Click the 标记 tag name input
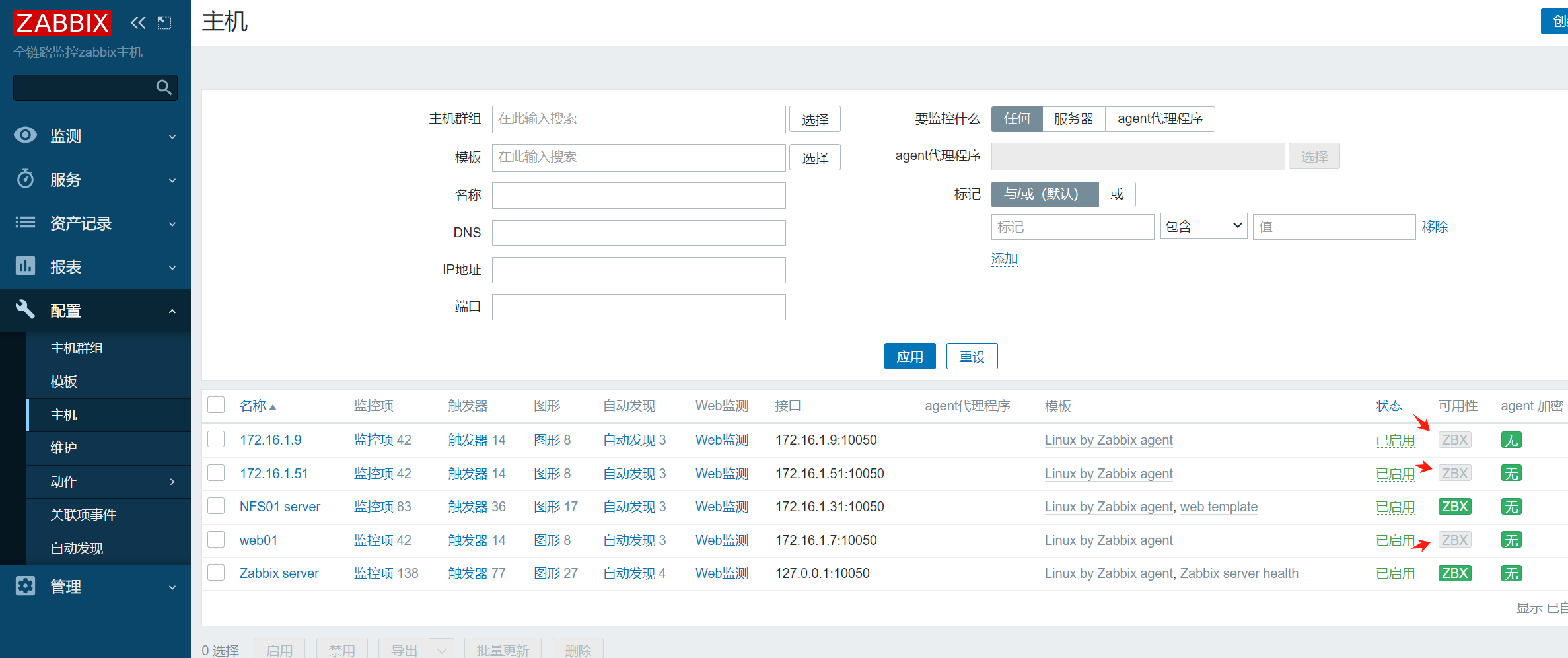 tap(1073, 227)
